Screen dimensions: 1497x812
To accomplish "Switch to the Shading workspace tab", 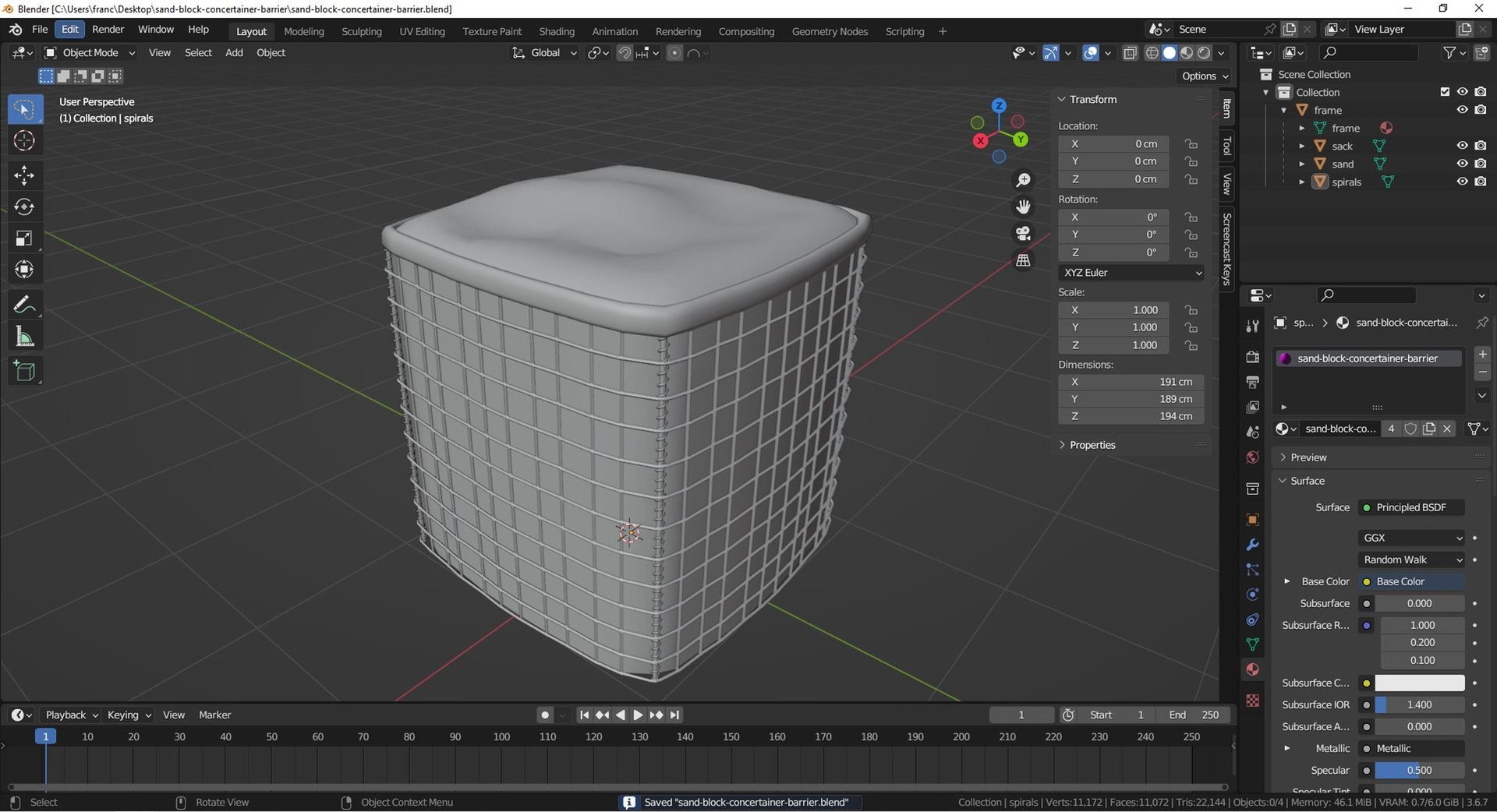I will [557, 31].
